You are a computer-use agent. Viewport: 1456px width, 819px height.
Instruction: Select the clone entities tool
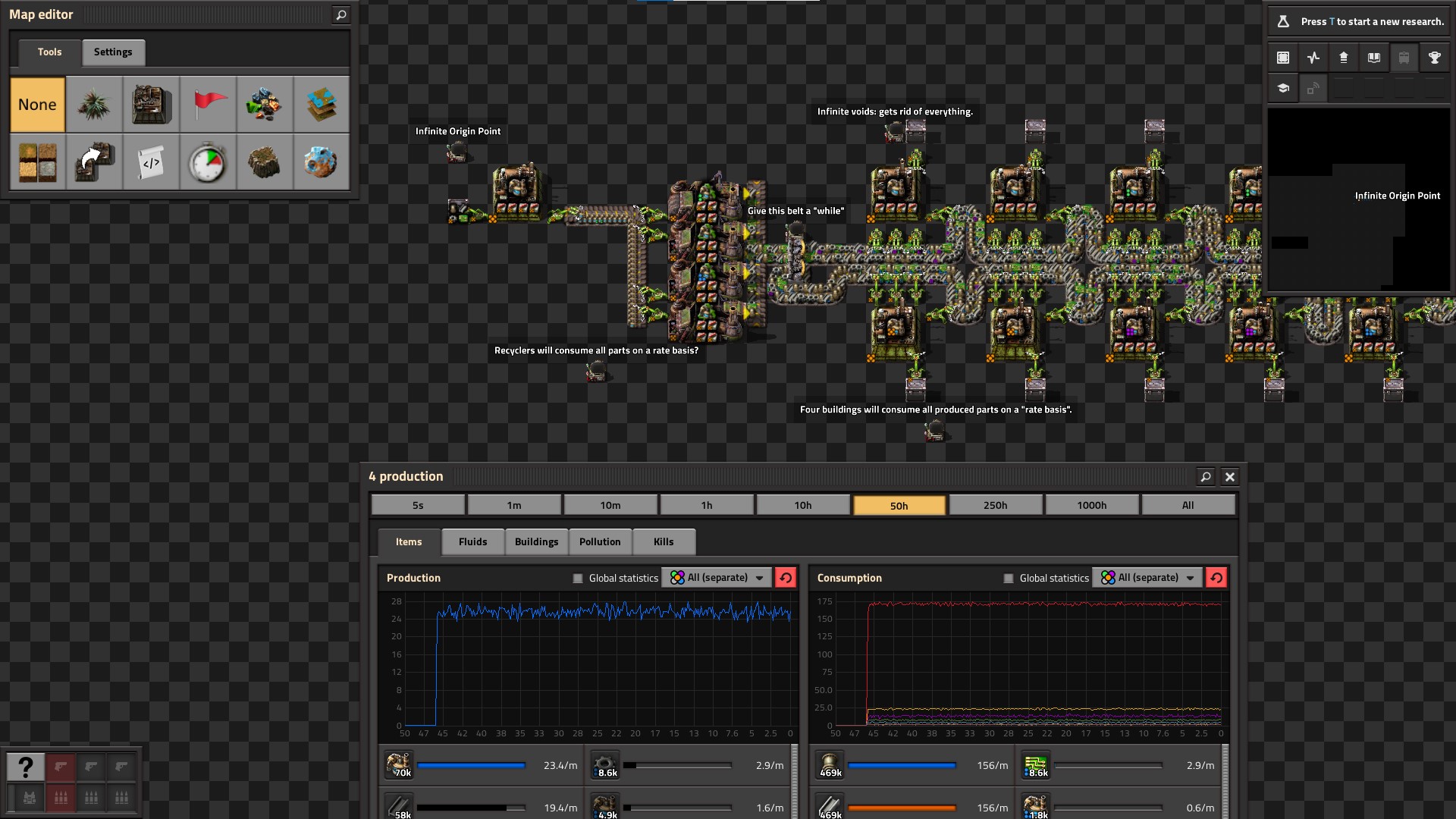(94, 162)
